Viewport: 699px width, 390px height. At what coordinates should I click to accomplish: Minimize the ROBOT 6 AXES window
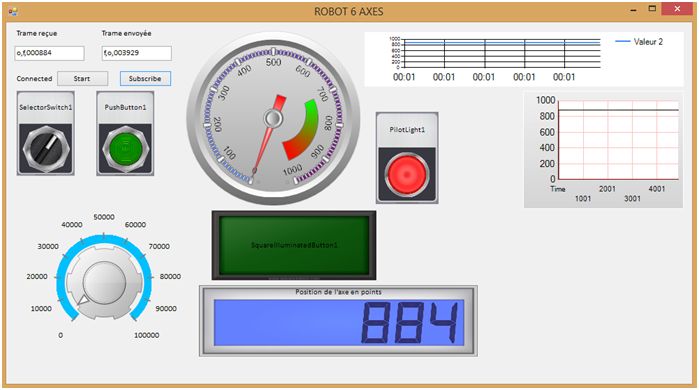click(x=633, y=10)
